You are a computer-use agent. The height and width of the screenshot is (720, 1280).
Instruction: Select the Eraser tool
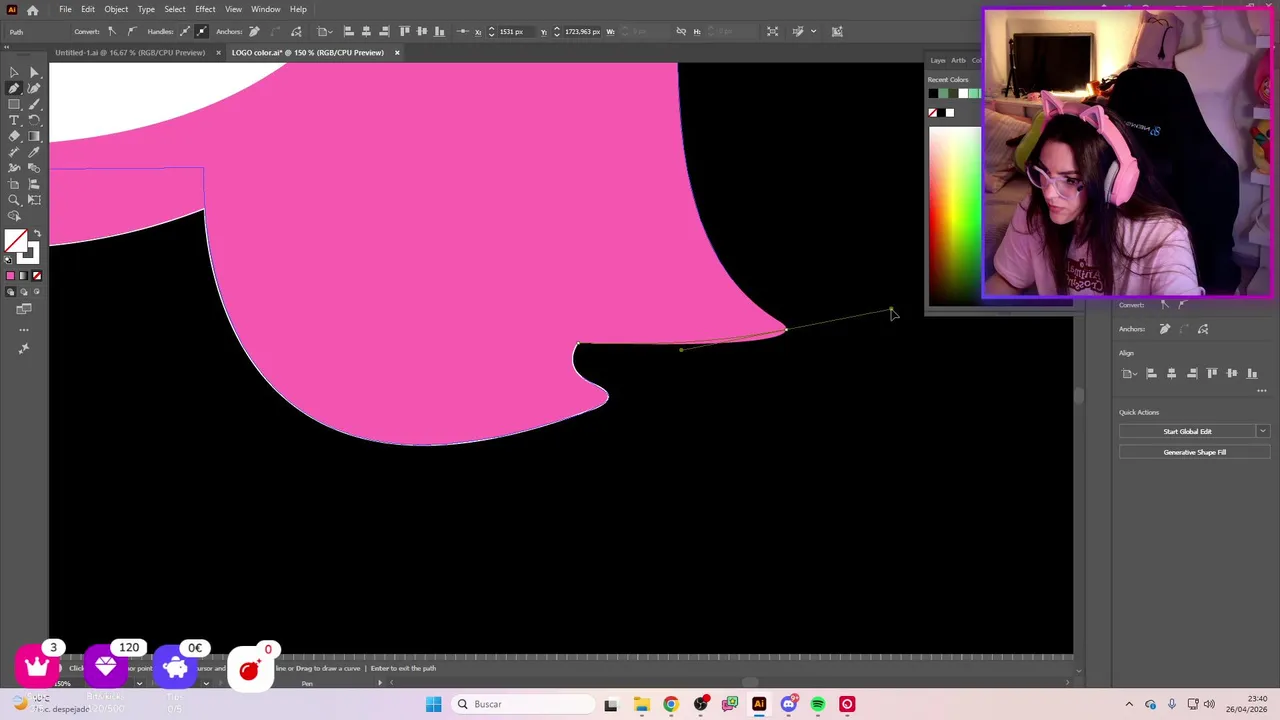point(14,136)
